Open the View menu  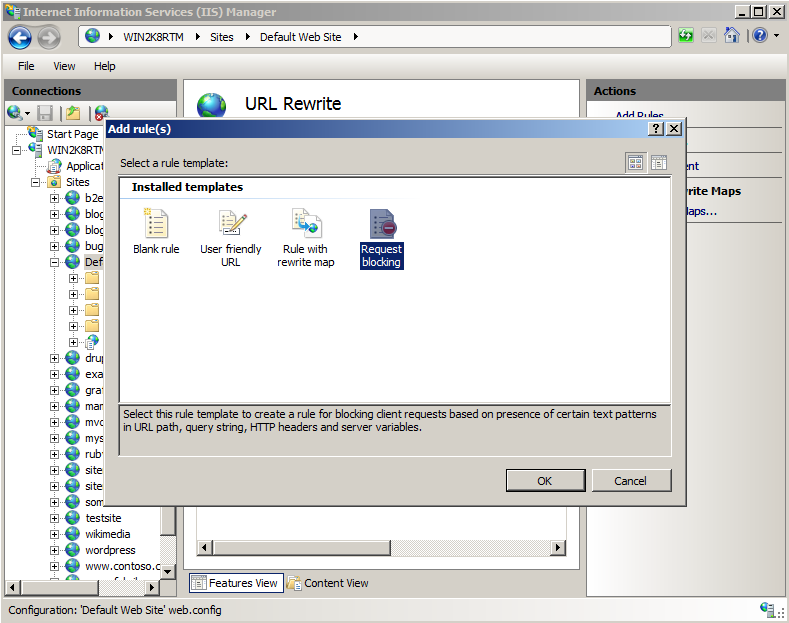point(64,66)
